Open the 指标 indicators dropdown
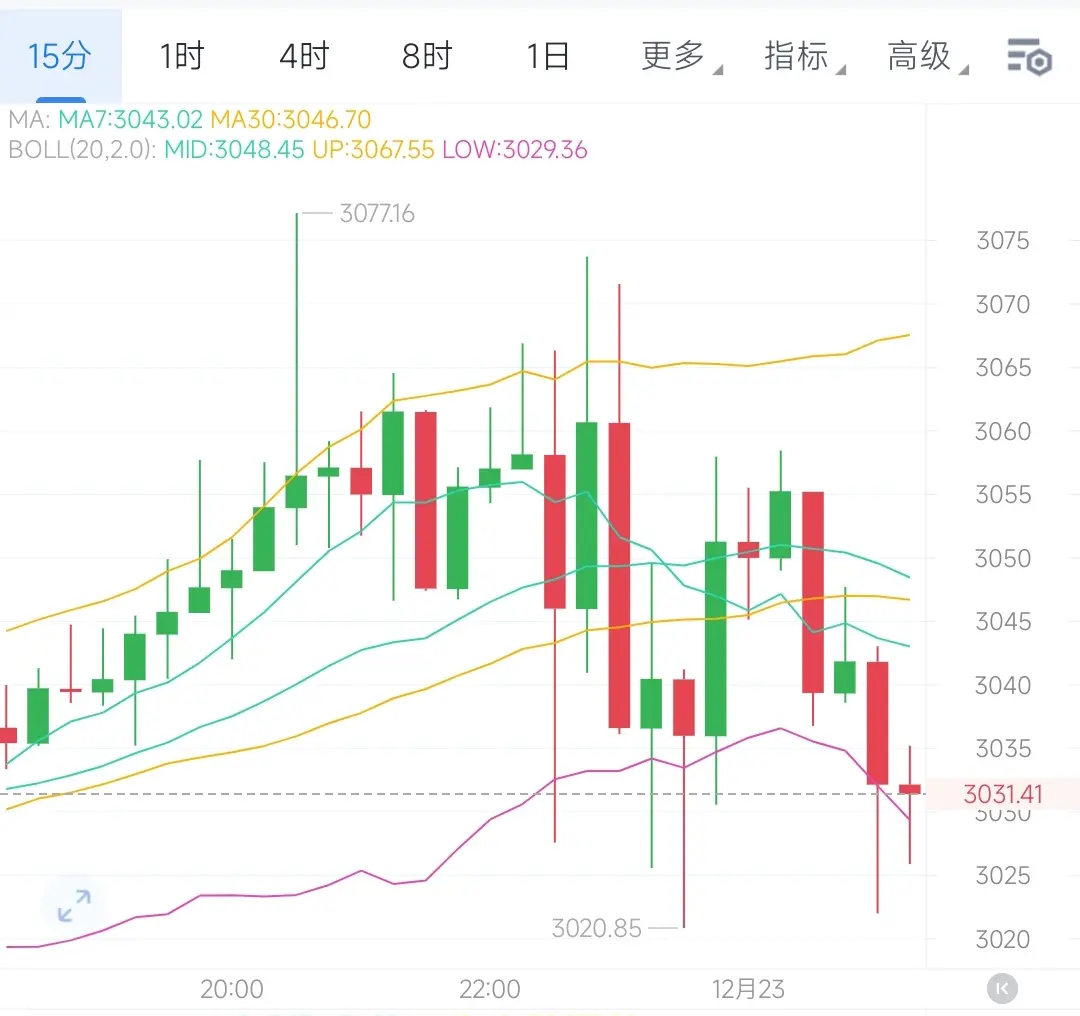1080x1016 pixels. click(804, 56)
